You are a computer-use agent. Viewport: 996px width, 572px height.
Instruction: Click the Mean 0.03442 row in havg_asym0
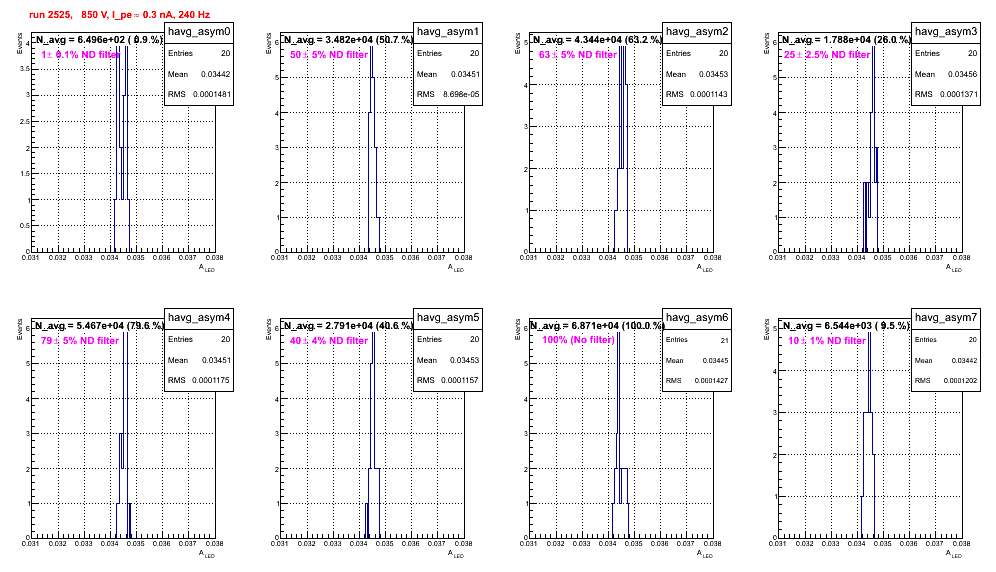[199, 74]
